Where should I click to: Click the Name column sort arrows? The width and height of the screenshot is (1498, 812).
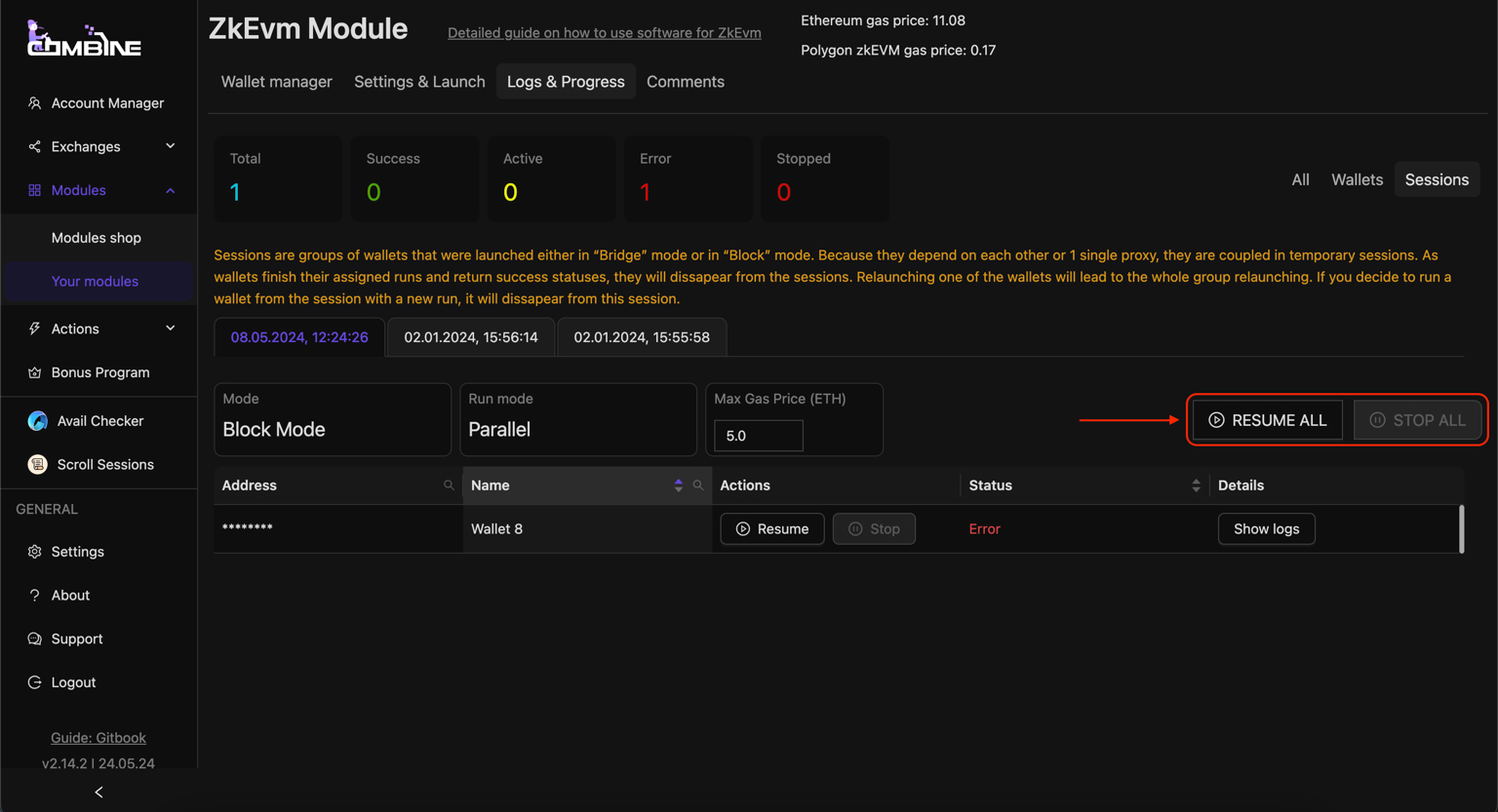(679, 485)
